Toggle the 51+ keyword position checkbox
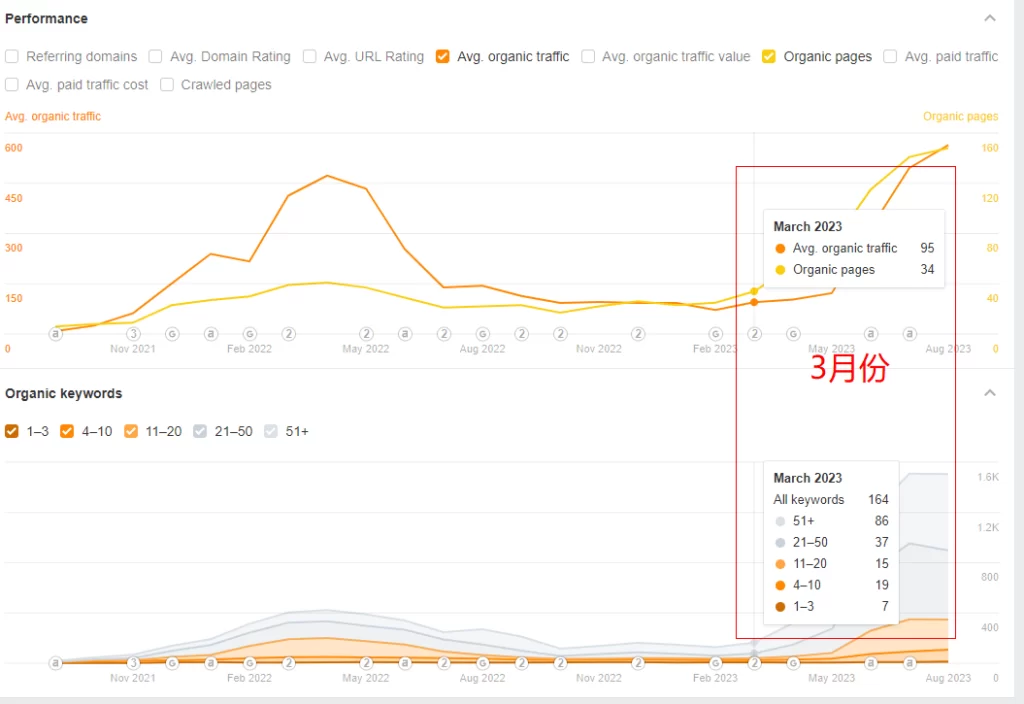The height and width of the screenshot is (704, 1024). (x=271, y=431)
